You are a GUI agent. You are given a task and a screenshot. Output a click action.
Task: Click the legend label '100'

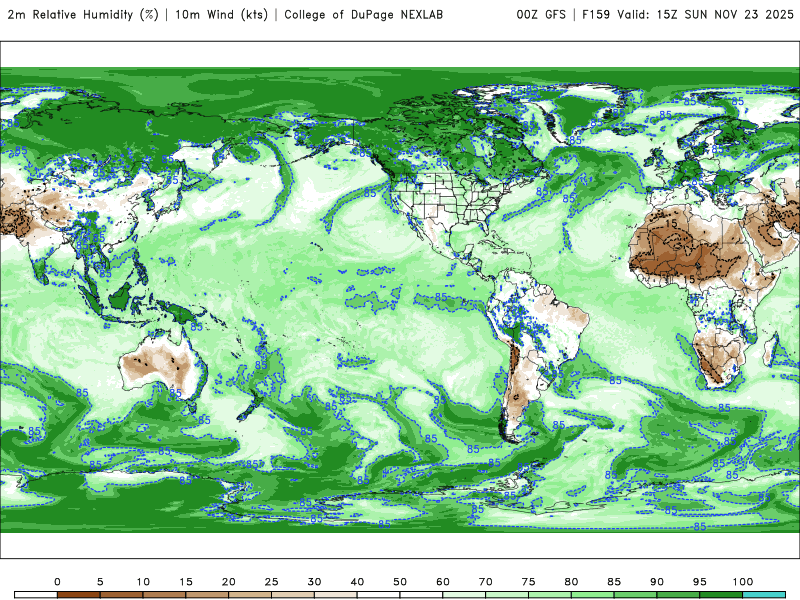click(x=743, y=582)
